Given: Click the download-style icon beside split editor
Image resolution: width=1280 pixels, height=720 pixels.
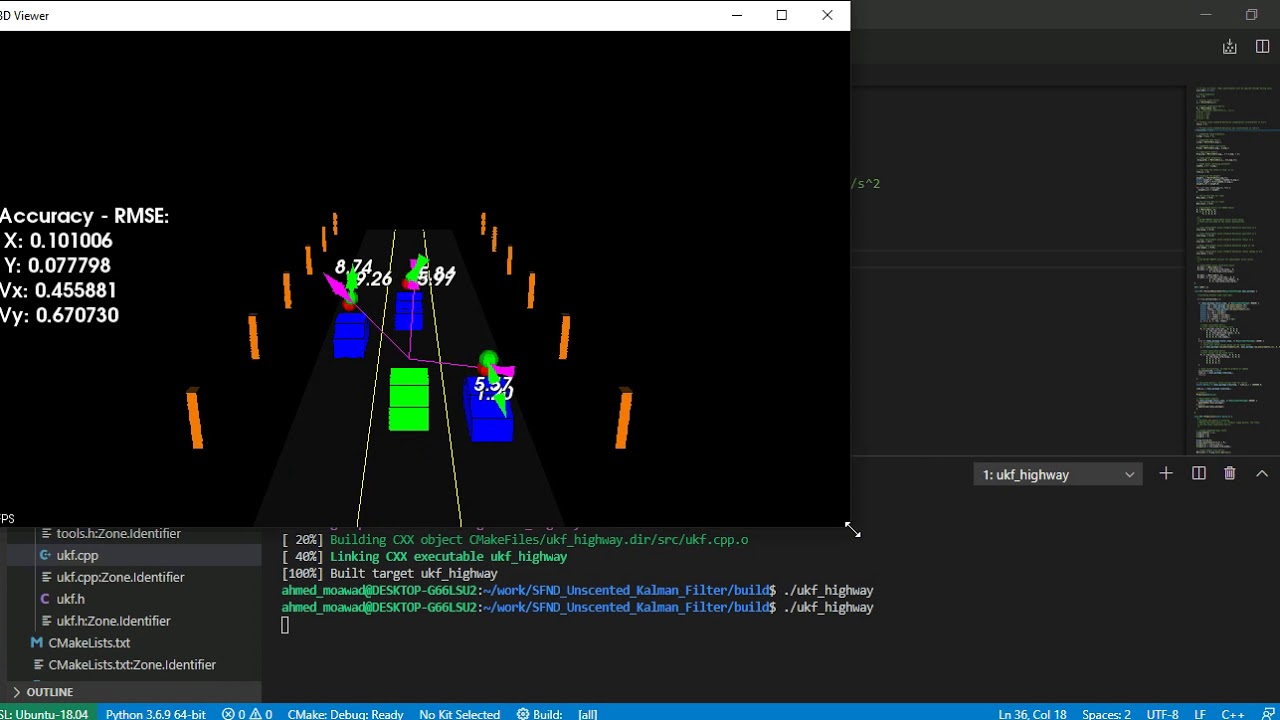Looking at the screenshot, I should [1230, 47].
